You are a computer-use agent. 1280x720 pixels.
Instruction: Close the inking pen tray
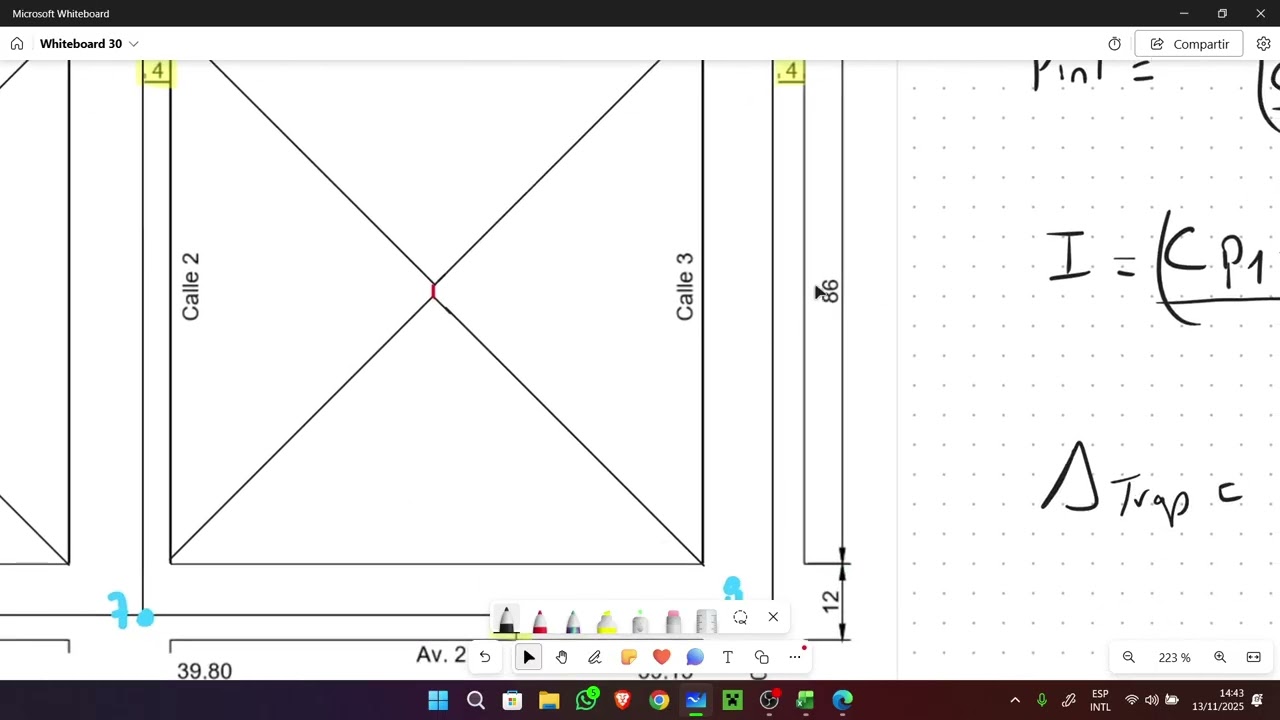[773, 617]
